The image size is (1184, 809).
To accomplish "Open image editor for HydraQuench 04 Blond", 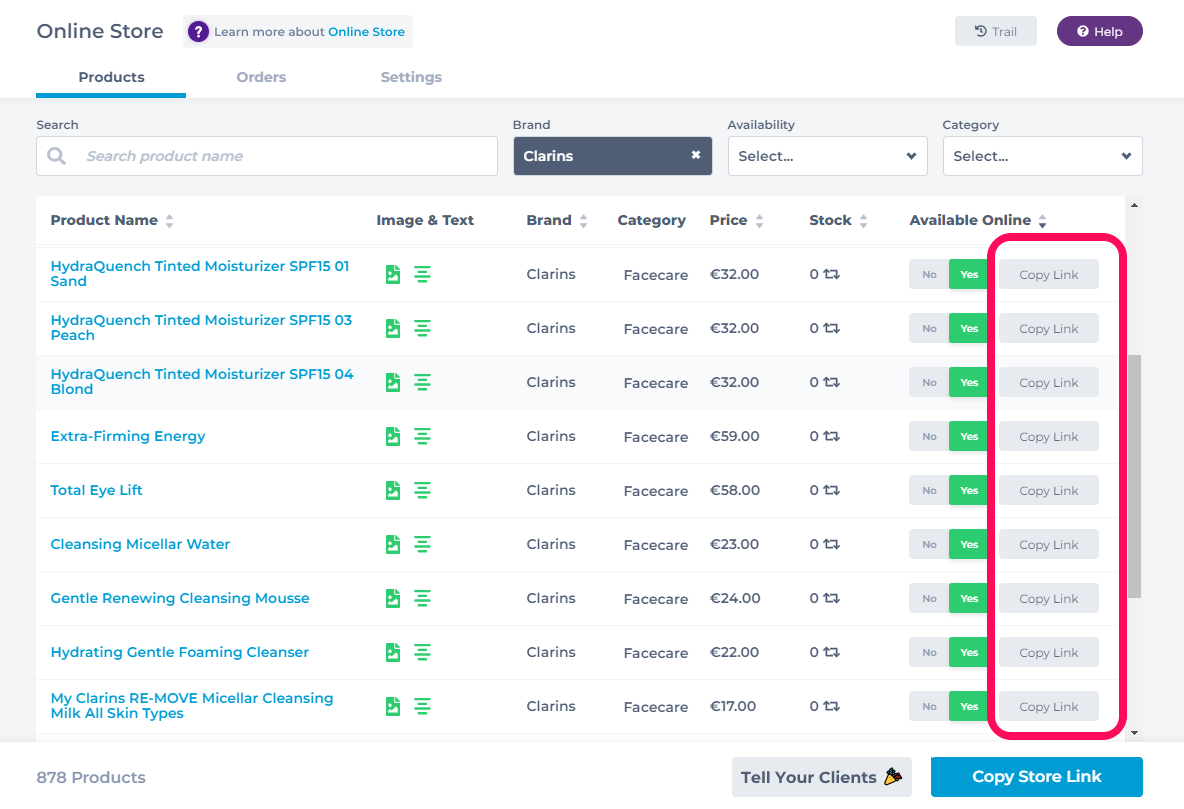I will 393,382.
